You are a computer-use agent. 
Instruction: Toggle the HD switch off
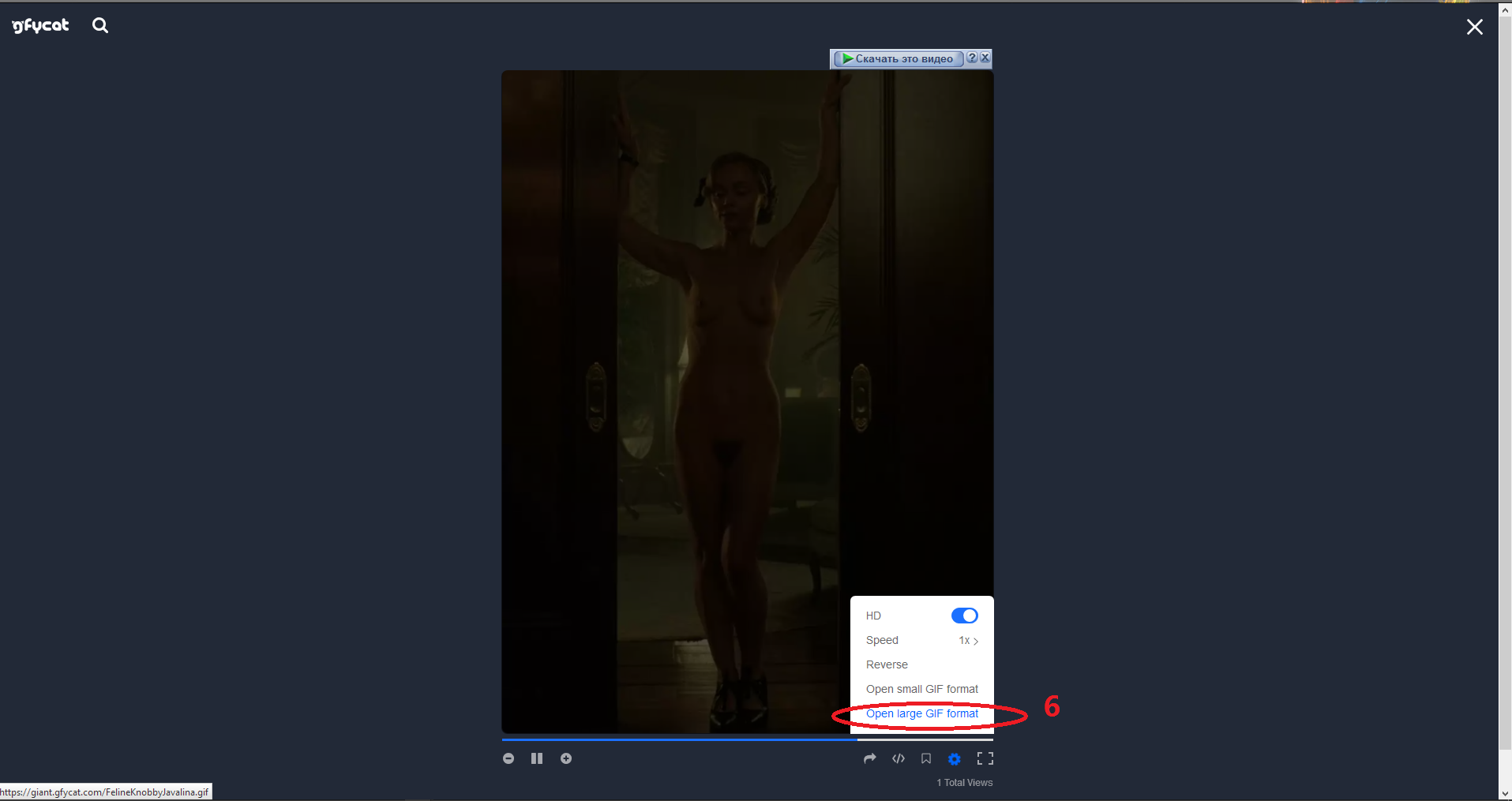coord(964,616)
